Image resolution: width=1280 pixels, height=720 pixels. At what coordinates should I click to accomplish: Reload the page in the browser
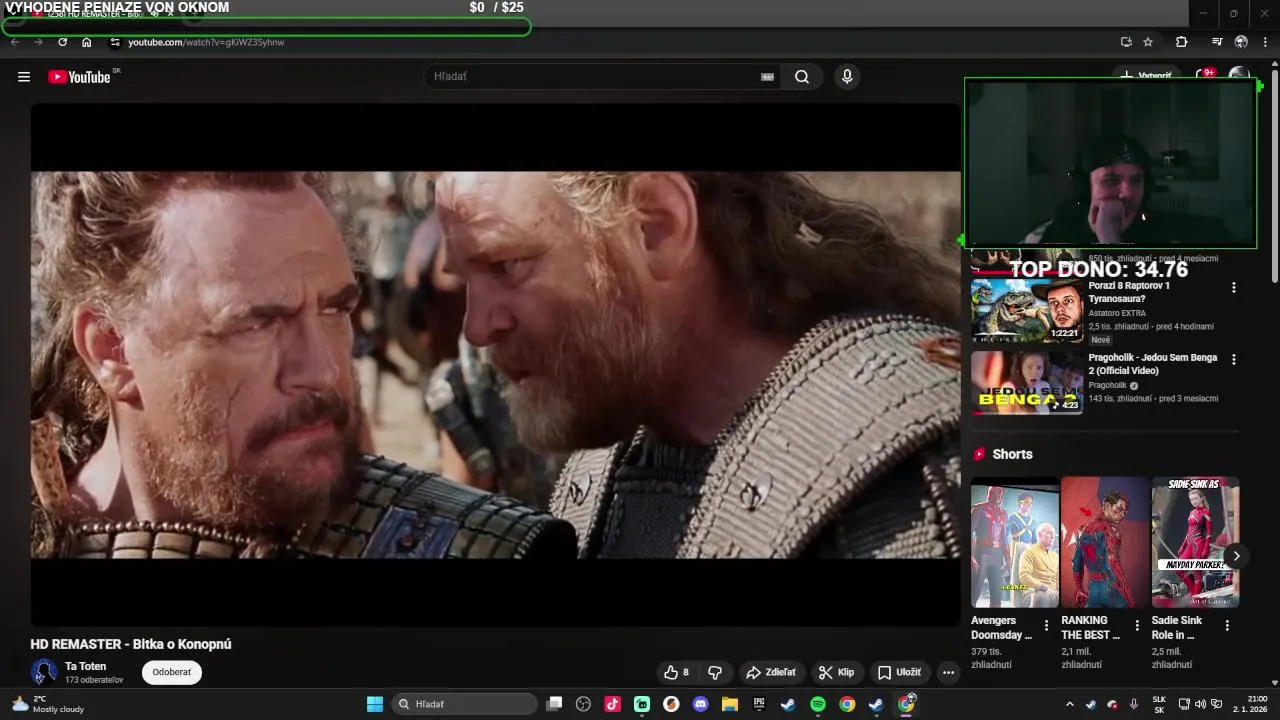click(62, 42)
